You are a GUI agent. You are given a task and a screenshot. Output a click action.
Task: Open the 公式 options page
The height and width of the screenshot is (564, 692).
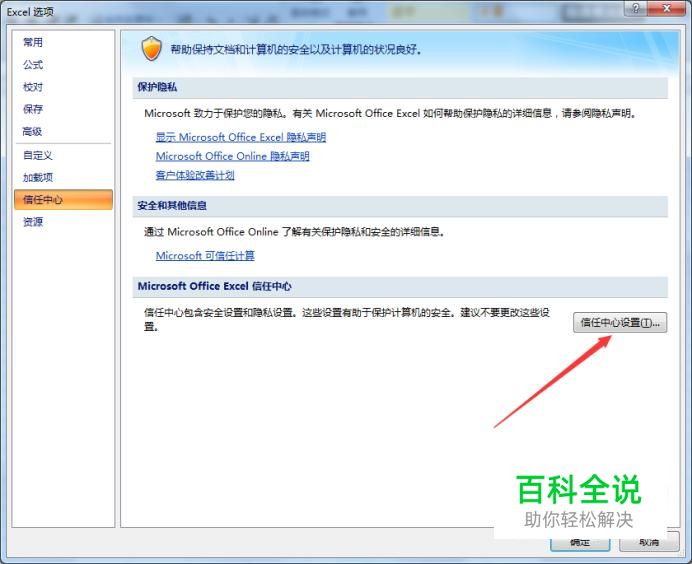coord(33,65)
